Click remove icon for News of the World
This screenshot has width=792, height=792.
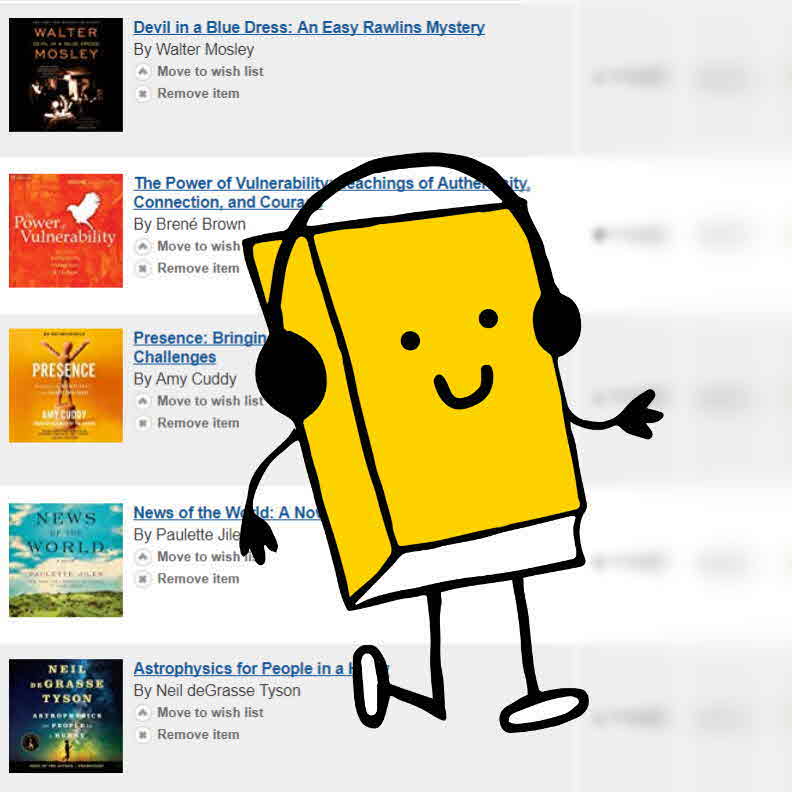(x=143, y=579)
